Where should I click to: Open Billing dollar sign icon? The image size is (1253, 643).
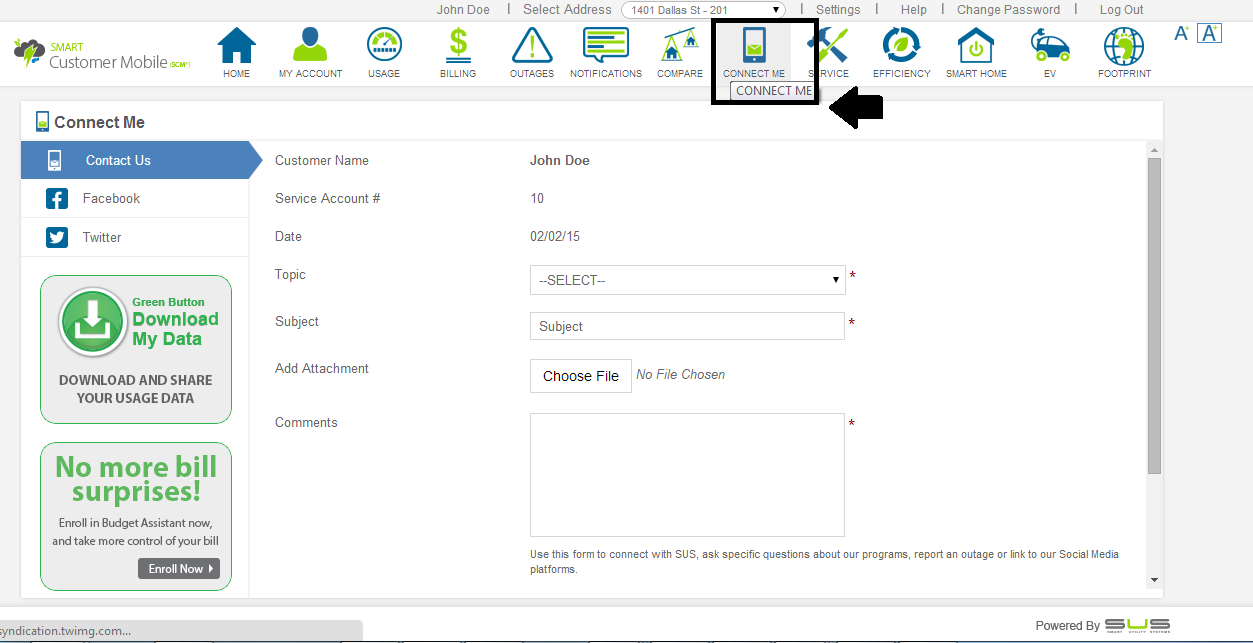click(x=458, y=48)
